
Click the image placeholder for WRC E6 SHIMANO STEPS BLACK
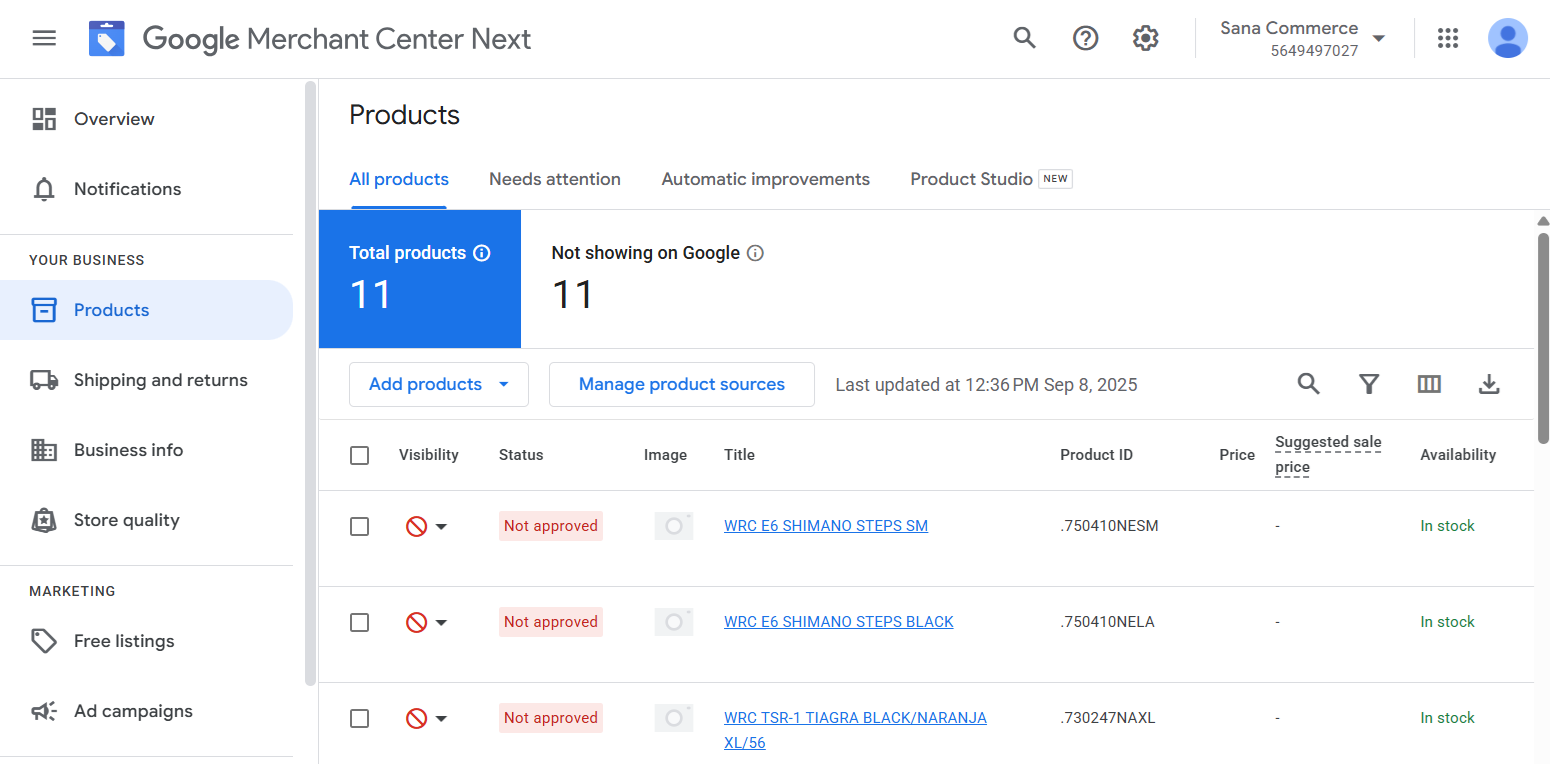point(674,622)
